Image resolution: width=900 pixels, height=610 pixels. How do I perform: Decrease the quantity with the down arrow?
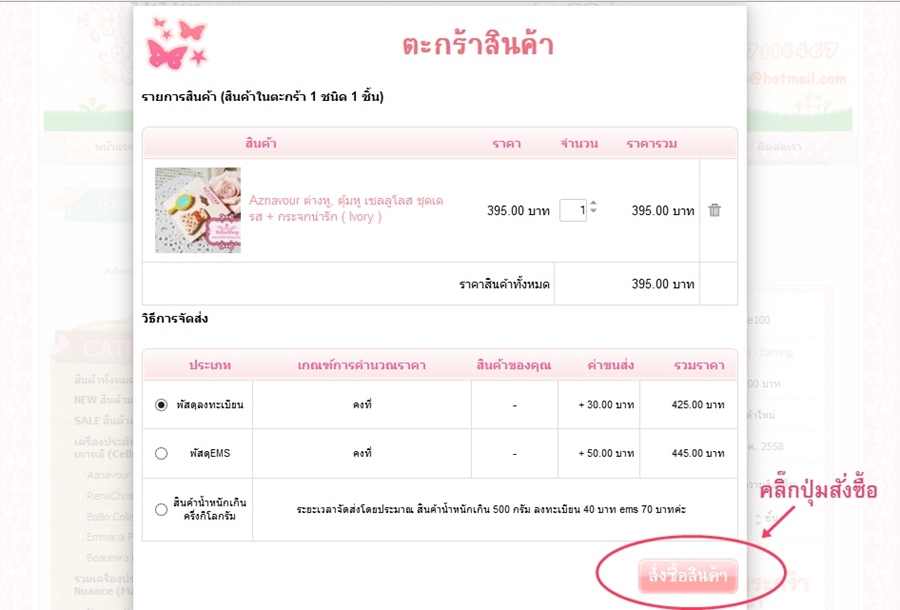[593, 211]
